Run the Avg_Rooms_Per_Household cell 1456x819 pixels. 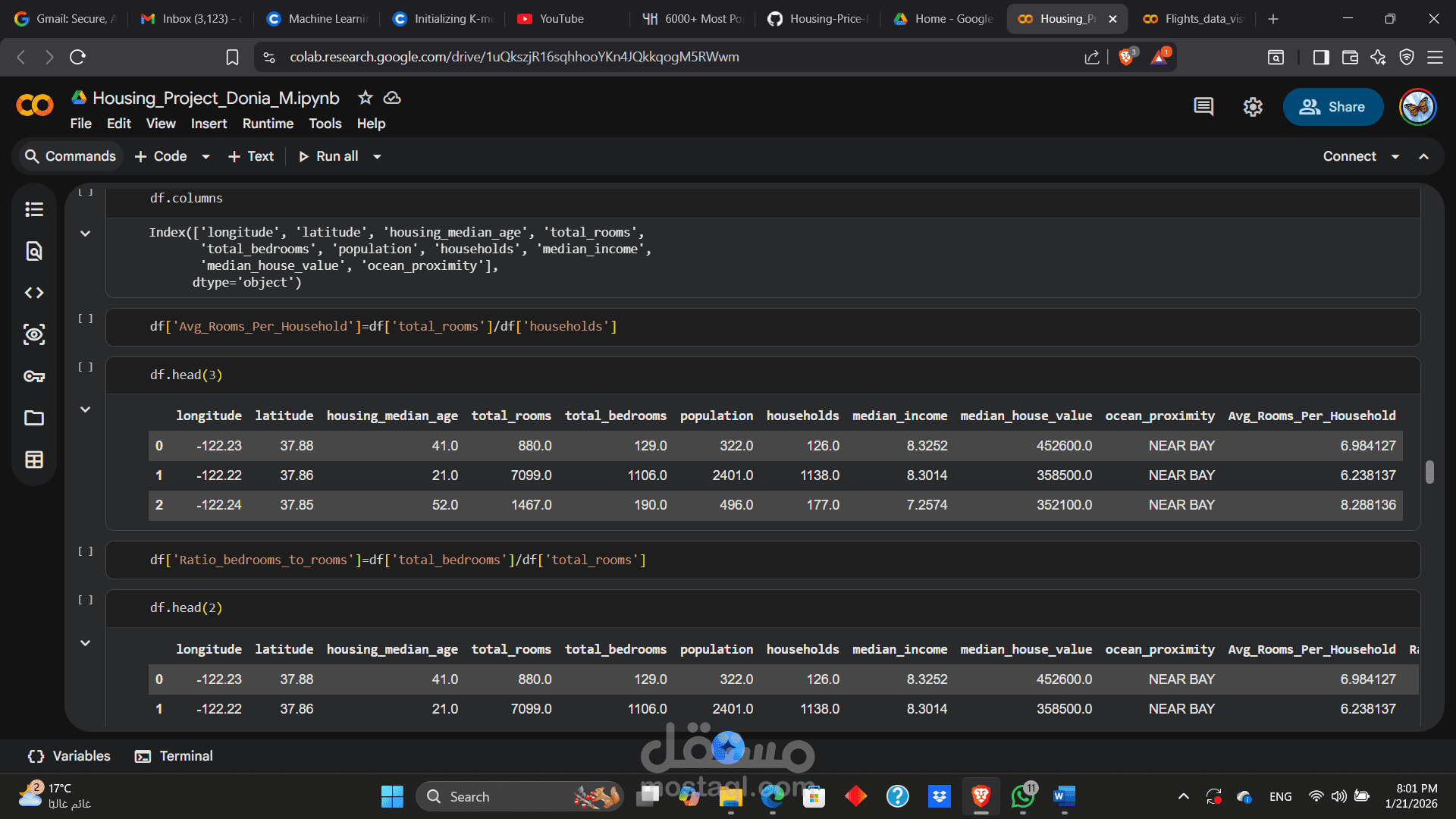click(86, 319)
